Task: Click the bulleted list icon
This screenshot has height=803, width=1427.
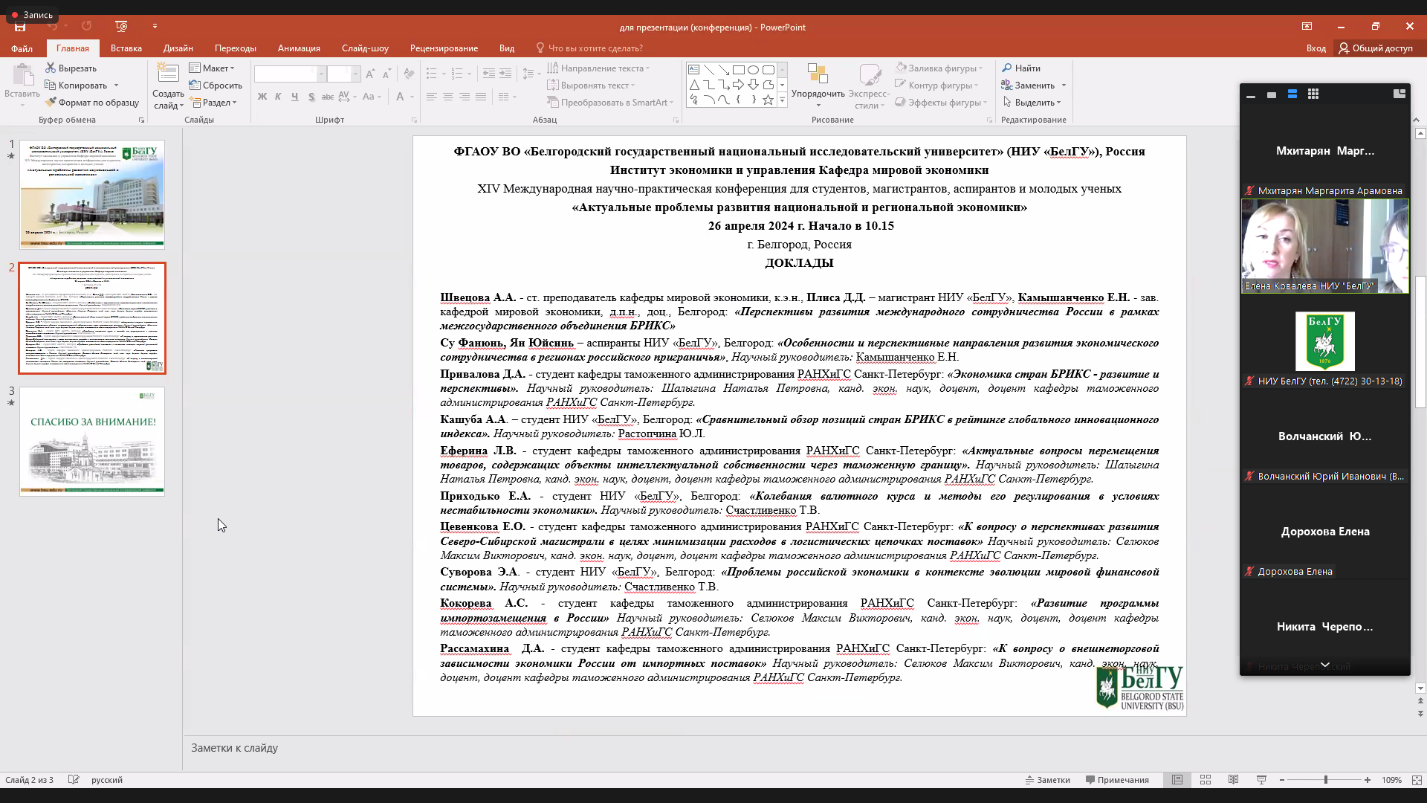Action: [x=432, y=74]
